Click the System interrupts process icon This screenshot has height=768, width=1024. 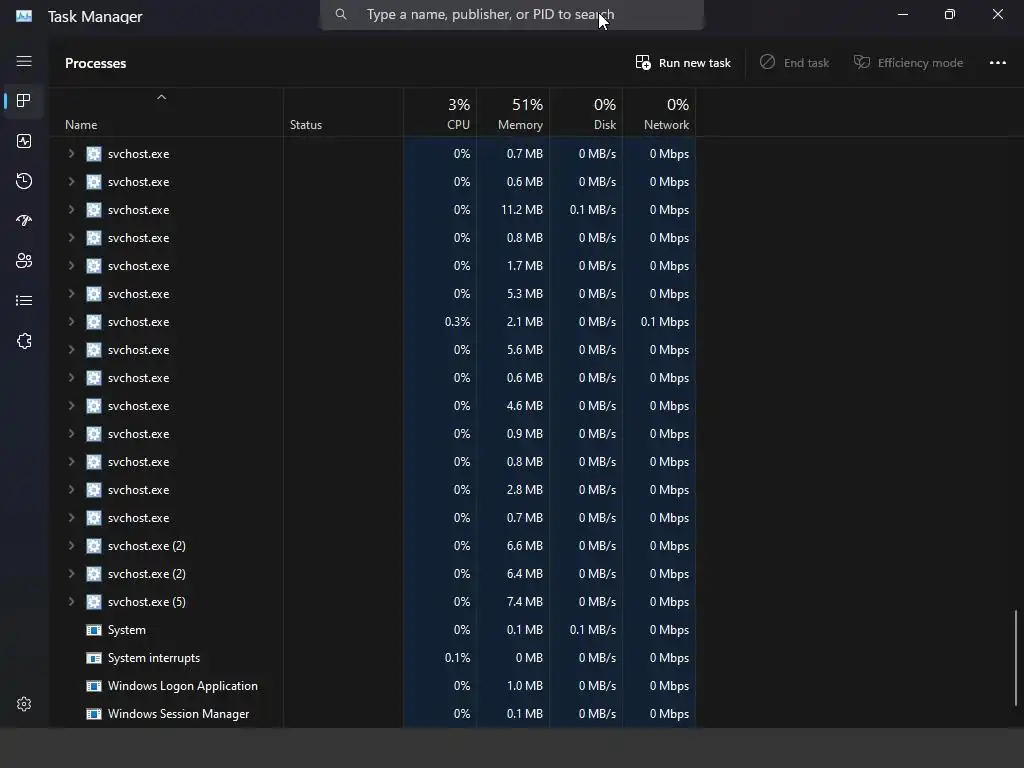[x=94, y=658]
